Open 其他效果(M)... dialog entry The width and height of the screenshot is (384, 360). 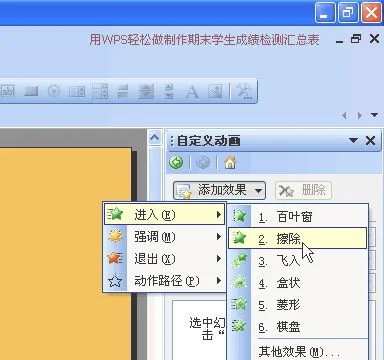299,351
